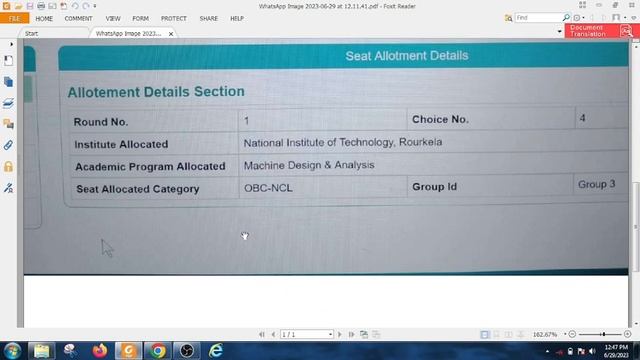Open the page number 1 / 1 dropdown
The height and width of the screenshot is (360, 640).
click(307, 334)
